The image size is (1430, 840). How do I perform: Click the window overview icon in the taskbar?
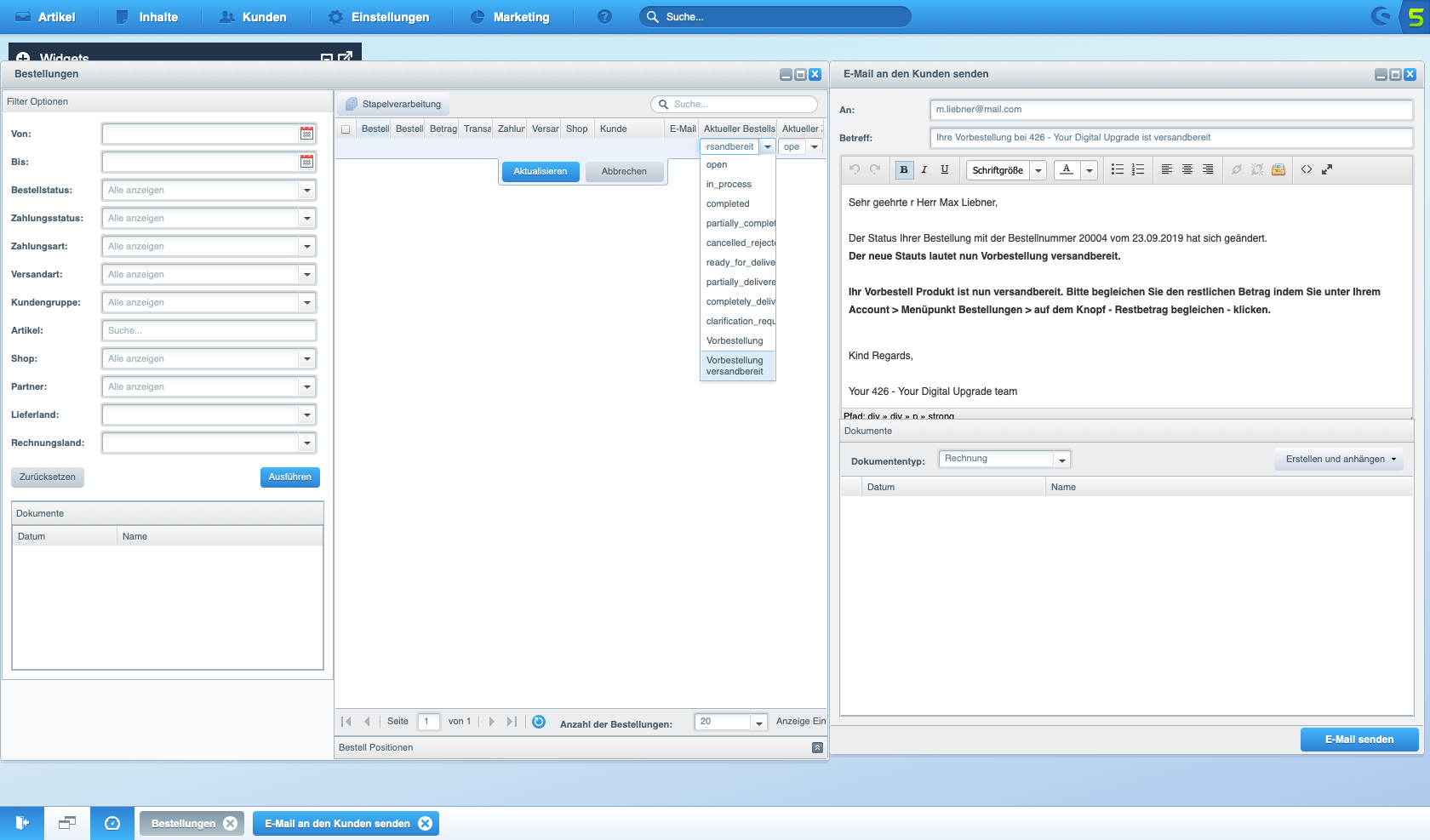(x=67, y=823)
